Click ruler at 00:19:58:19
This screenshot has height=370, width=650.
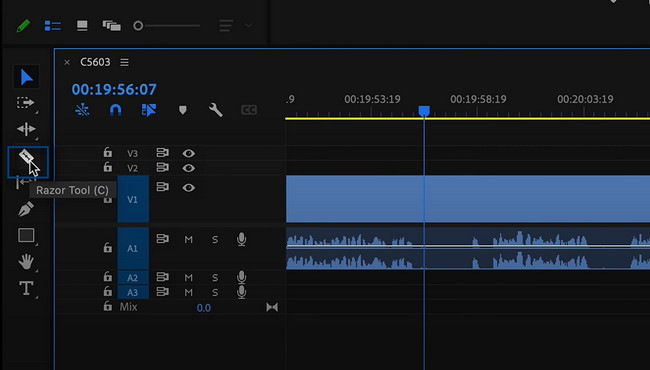(x=478, y=99)
